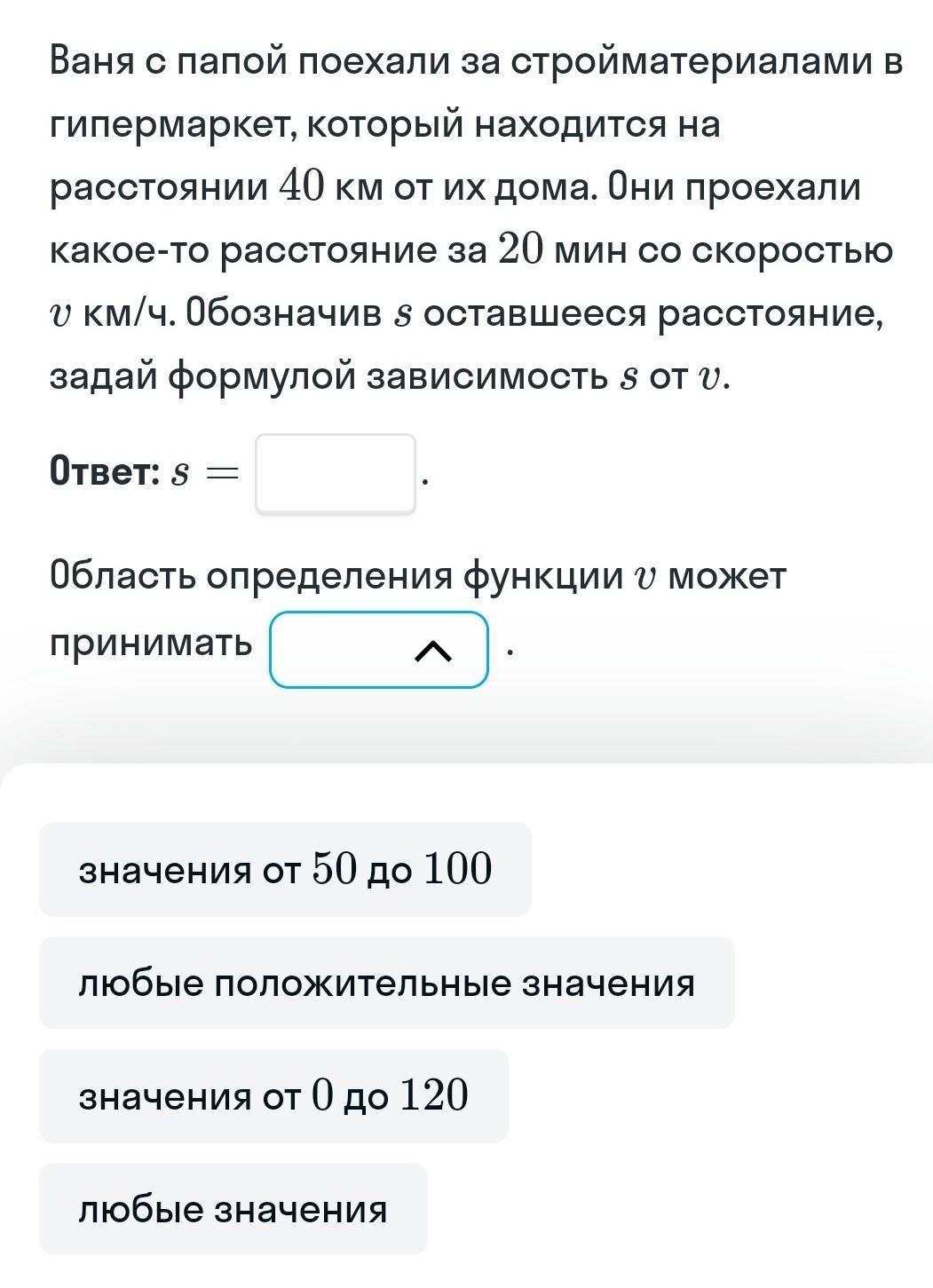Click the bold 'Ответ:' label

click(x=106, y=471)
